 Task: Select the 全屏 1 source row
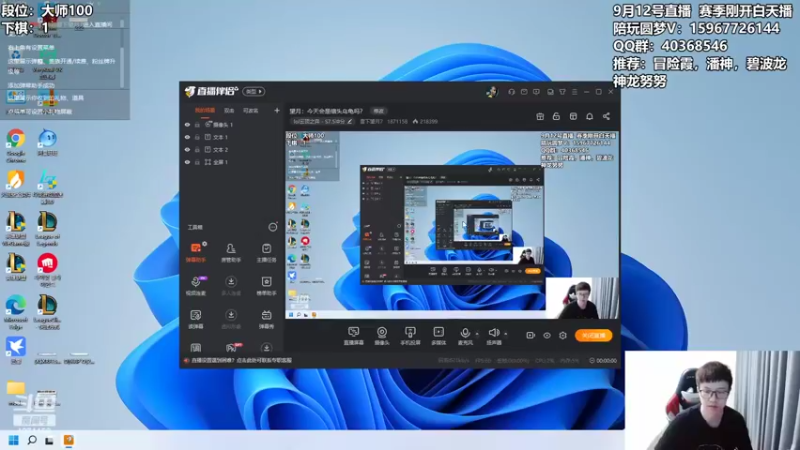[232, 162]
